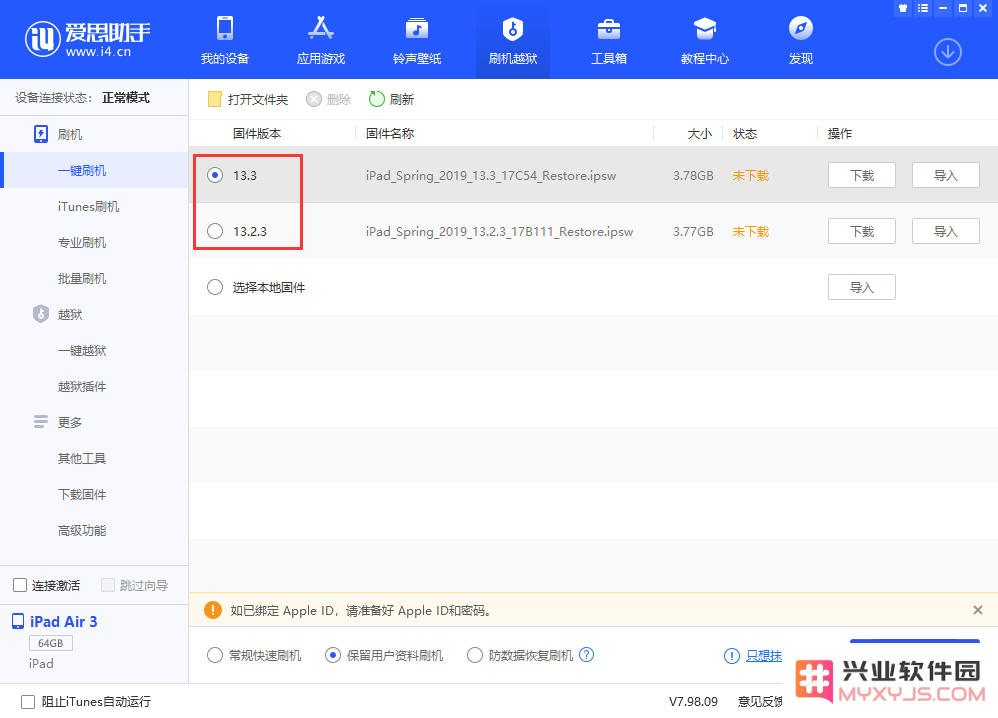Open 铃声壁纸 ringtones and wallpapers section

click(x=417, y=40)
